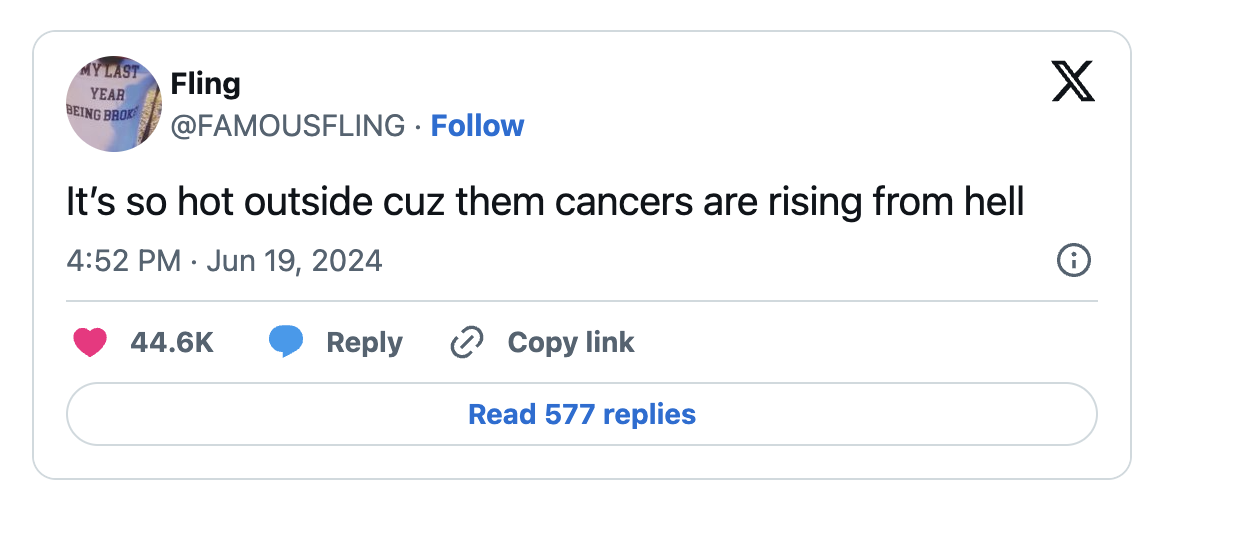The height and width of the screenshot is (546, 1240).
Task: Click the tweet text about cancers rising
Action: point(545,202)
